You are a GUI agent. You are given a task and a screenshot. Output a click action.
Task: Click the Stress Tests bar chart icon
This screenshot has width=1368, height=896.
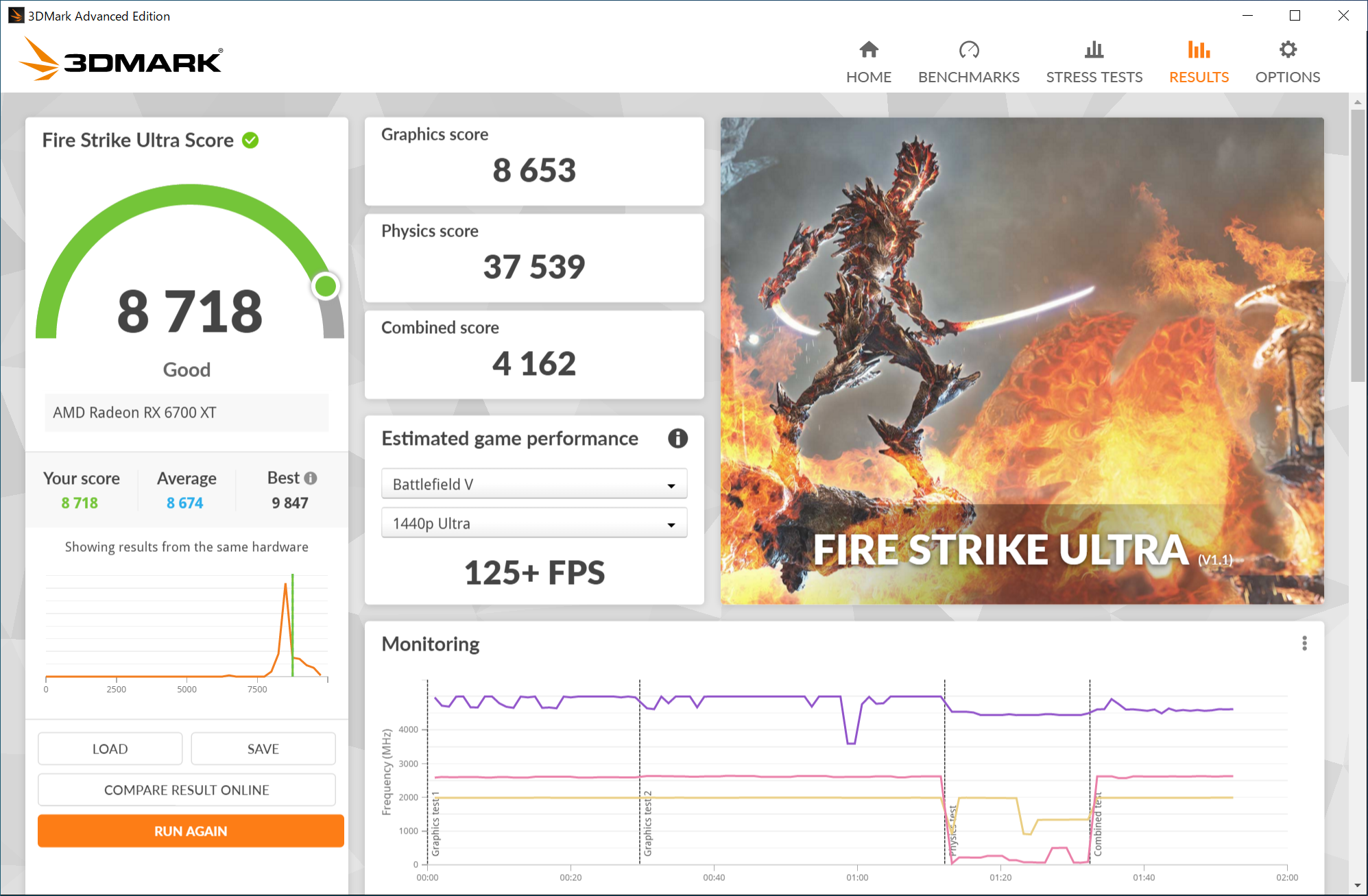[x=1094, y=49]
